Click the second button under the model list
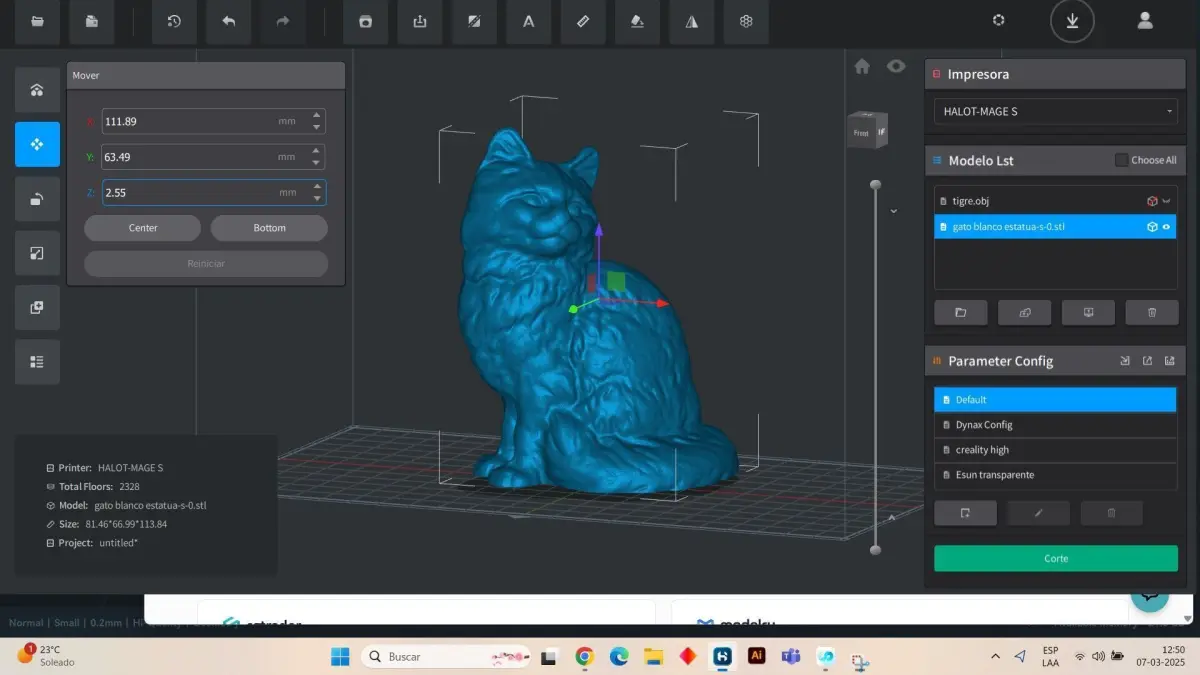The width and height of the screenshot is (1200, 675). (x=1024, y=312)
